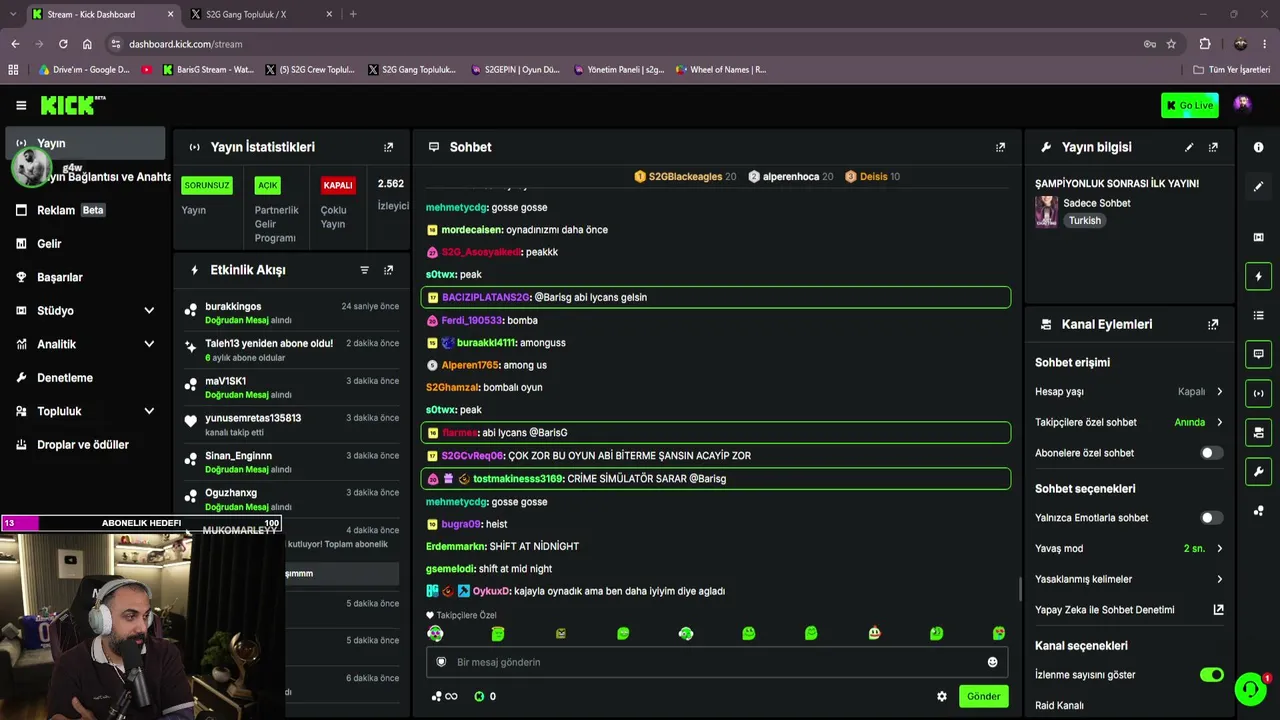Open a new Chrome tab
The height and width of the screenshot is (720, 1280).
point(353,14)
